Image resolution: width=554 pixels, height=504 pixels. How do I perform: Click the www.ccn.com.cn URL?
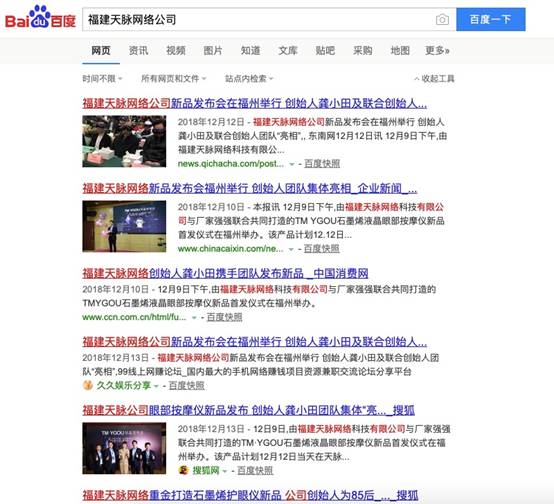(134, 317)
